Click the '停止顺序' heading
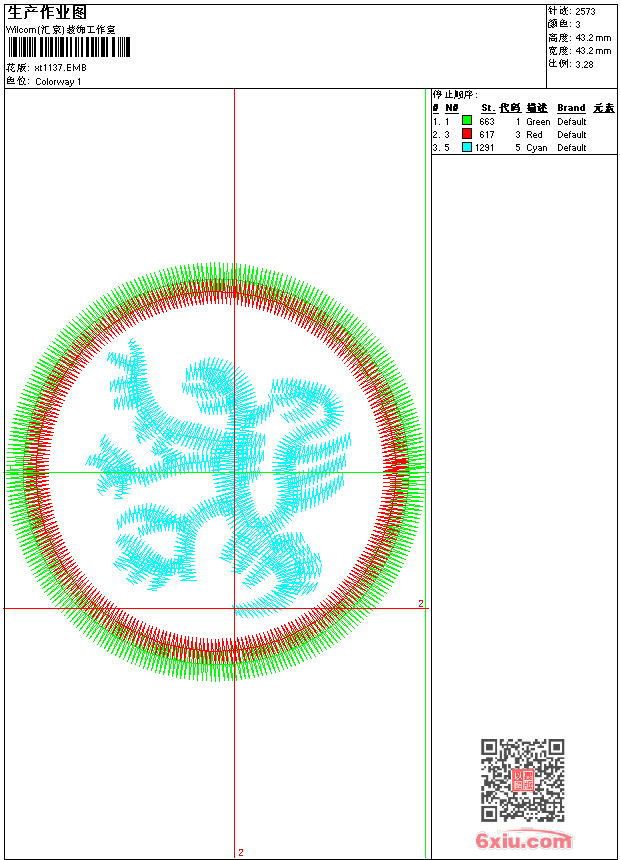 click(x=455, y=95)
